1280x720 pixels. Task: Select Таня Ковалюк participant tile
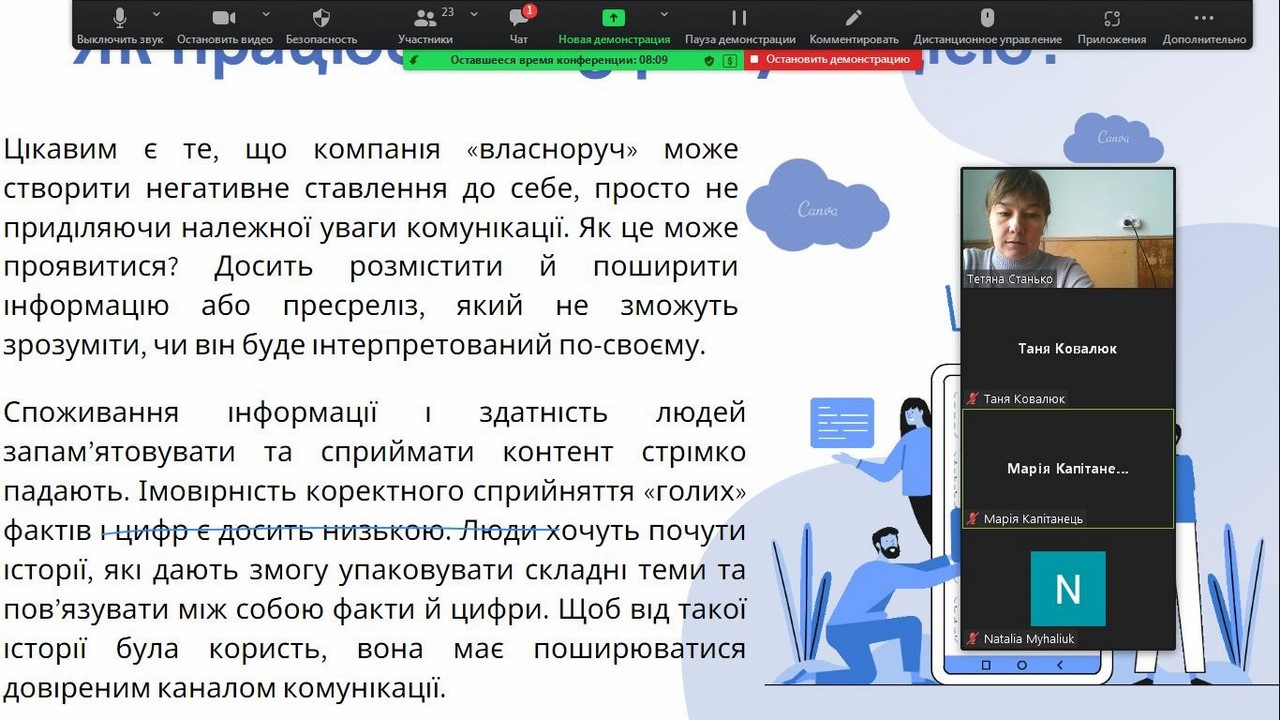tap(1068, 348)
